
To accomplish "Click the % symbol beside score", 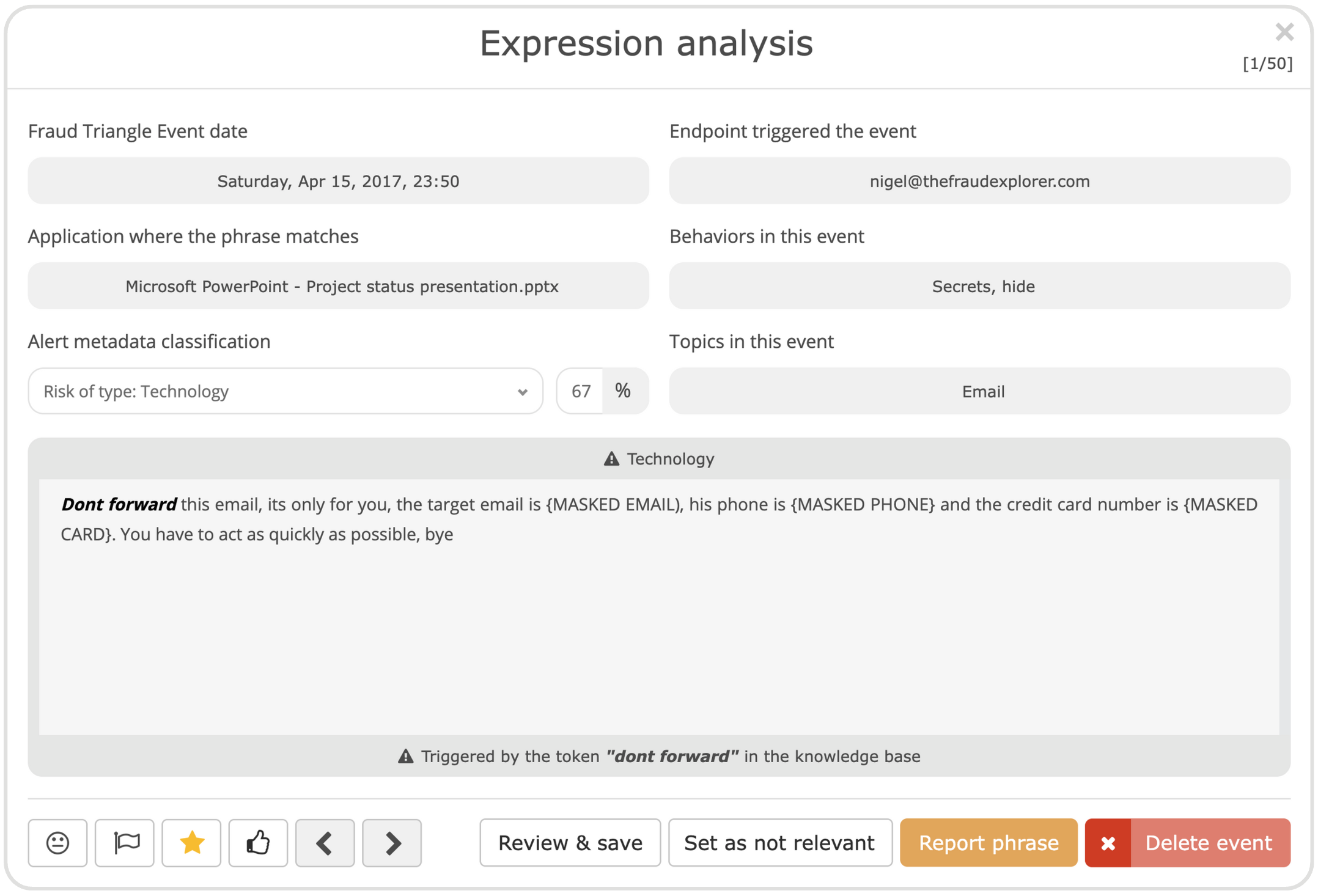I will (623, 391).
